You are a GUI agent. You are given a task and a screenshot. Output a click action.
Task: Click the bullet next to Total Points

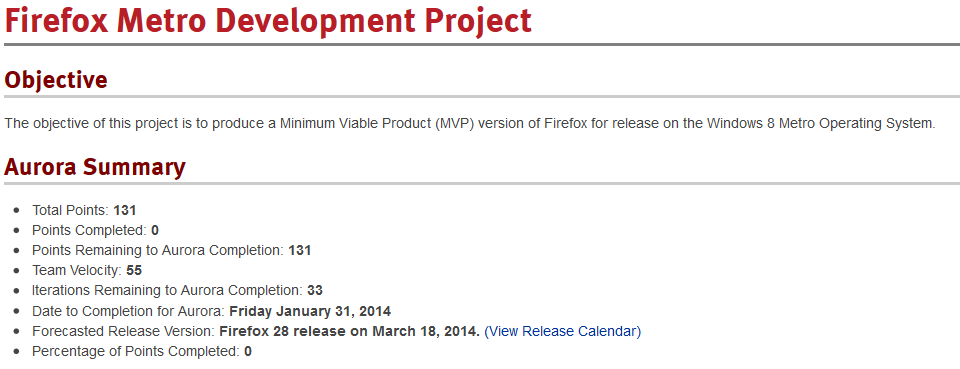[17, 211]
